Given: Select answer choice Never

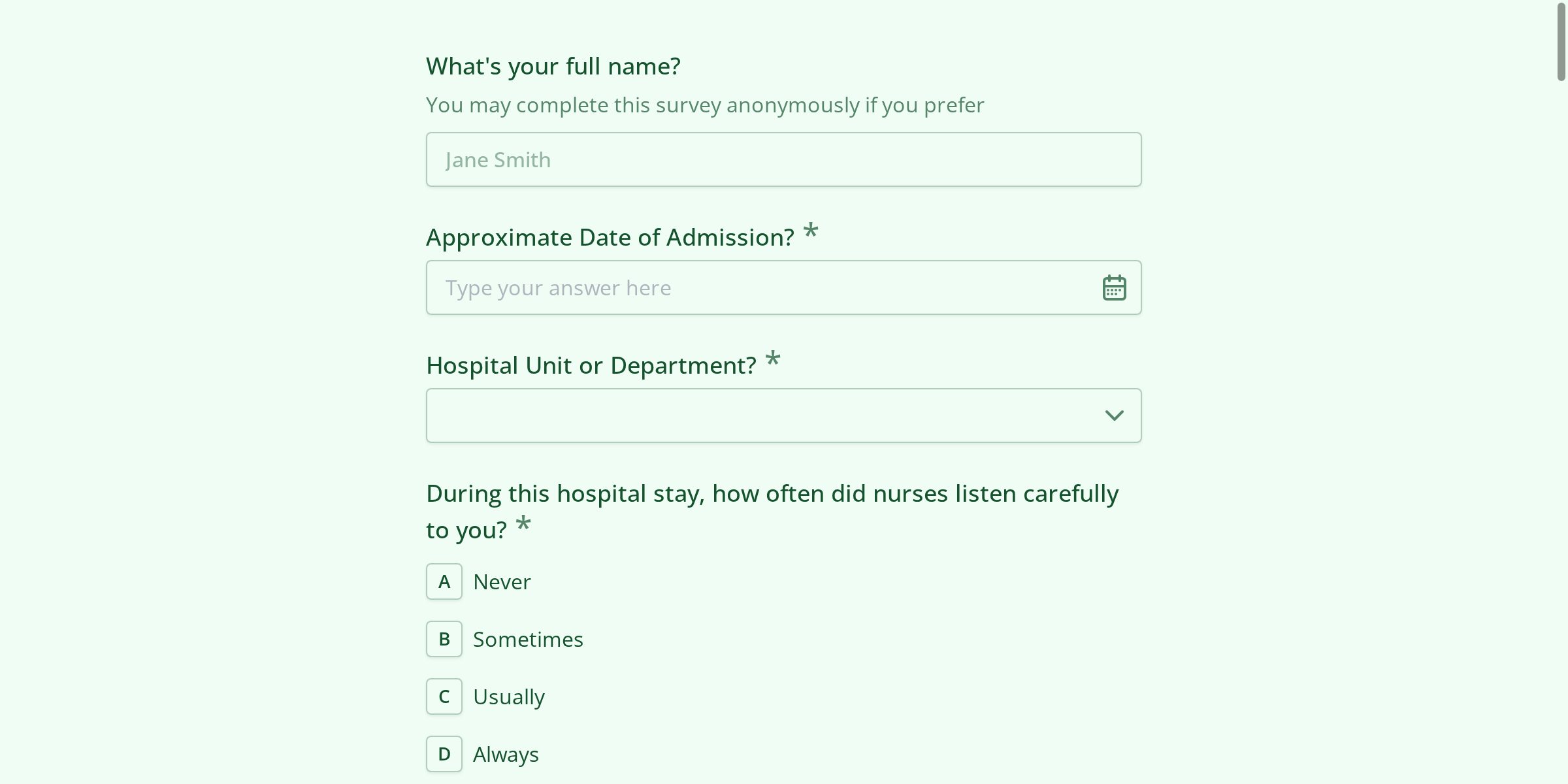Looking at the screenshot, I should click(x=501, y=581).
